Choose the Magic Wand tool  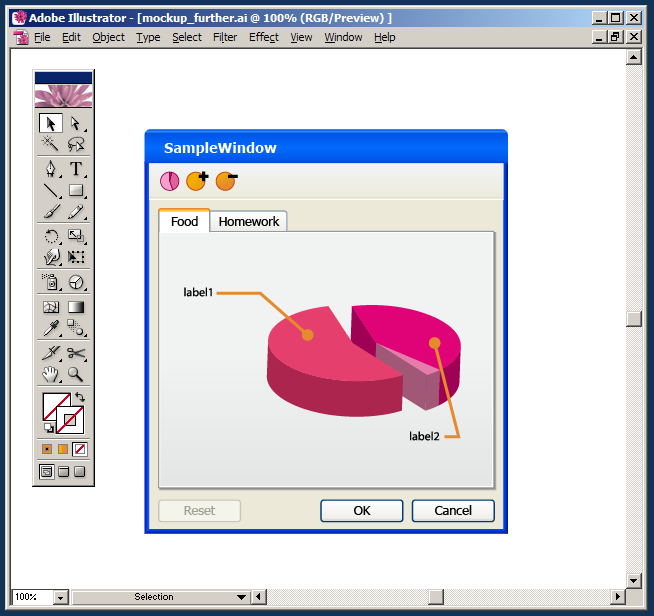pos(50,145)
